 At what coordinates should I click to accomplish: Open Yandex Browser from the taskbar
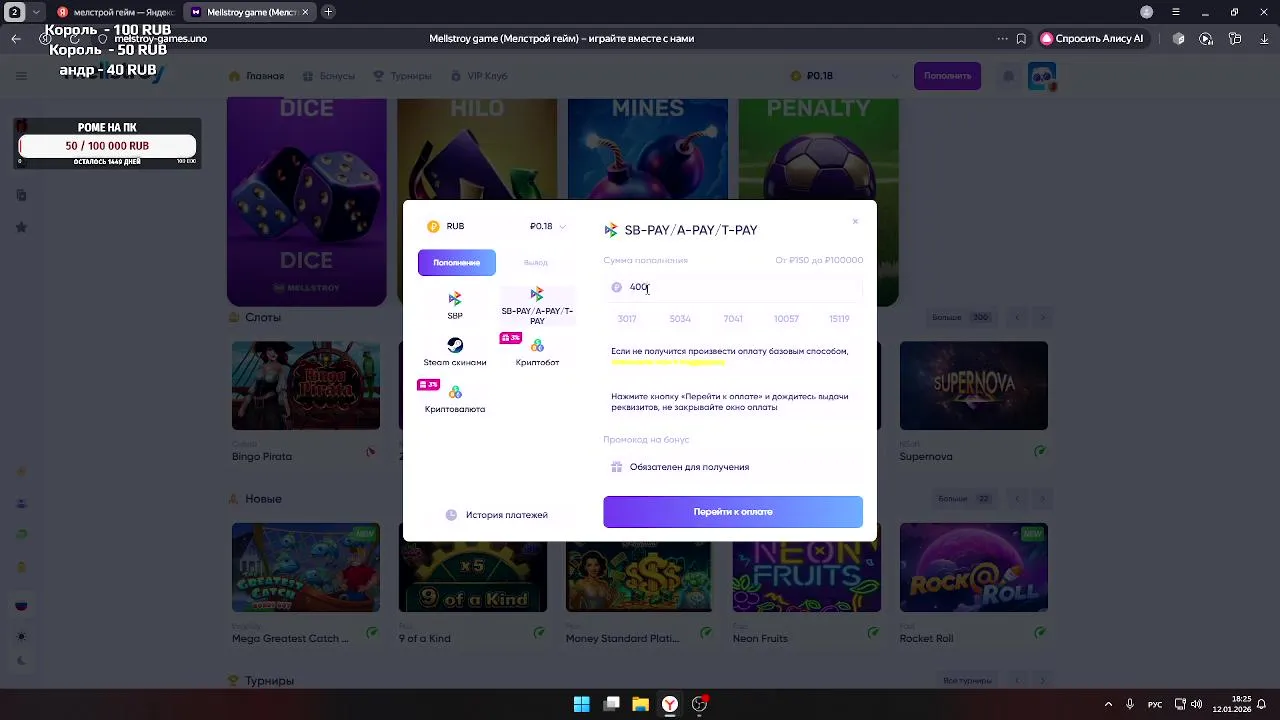670,704
